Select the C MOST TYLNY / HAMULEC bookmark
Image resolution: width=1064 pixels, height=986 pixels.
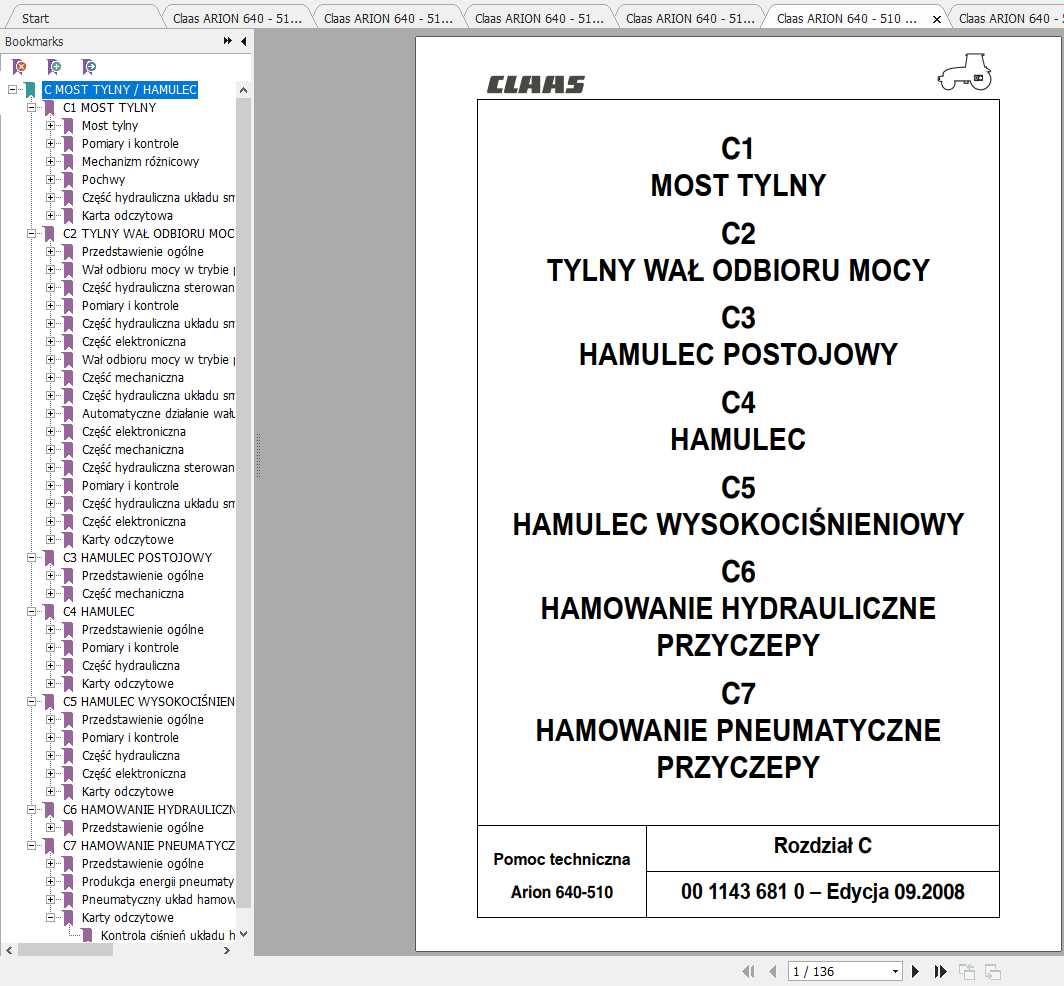(x=120, y=90)
